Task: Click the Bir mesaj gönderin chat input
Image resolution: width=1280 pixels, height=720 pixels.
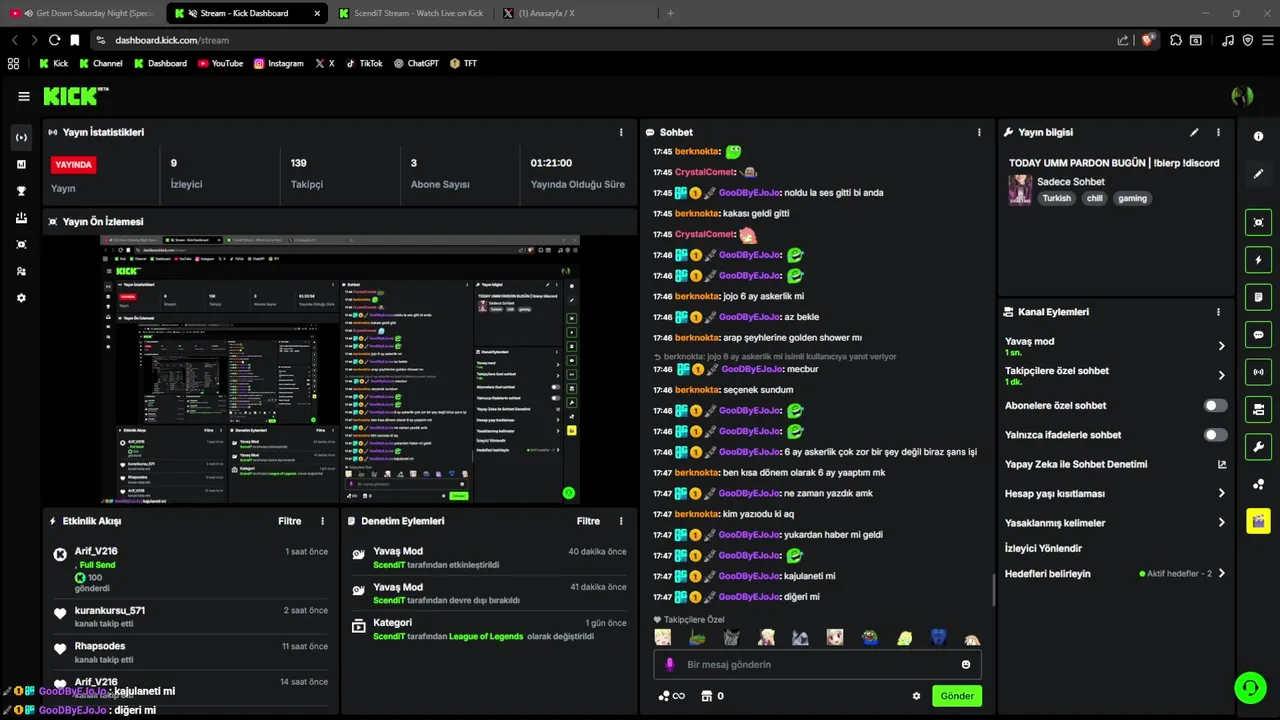Action: pos(816,664)
